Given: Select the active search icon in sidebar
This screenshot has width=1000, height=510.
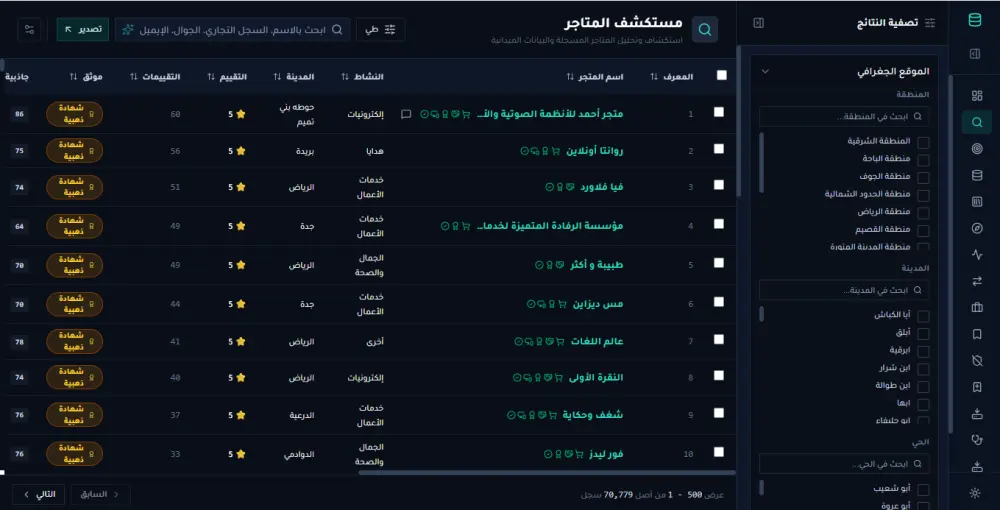Looking at the screenshot, I should pos(977,122).
